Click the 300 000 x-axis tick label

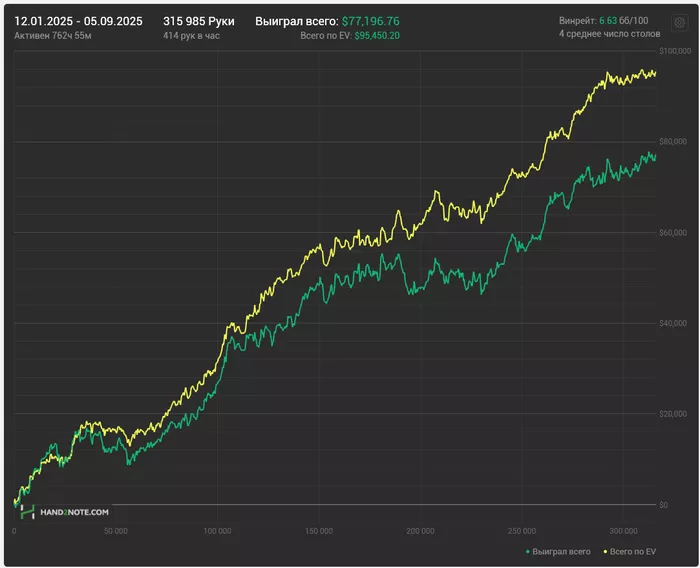(624, 530)
